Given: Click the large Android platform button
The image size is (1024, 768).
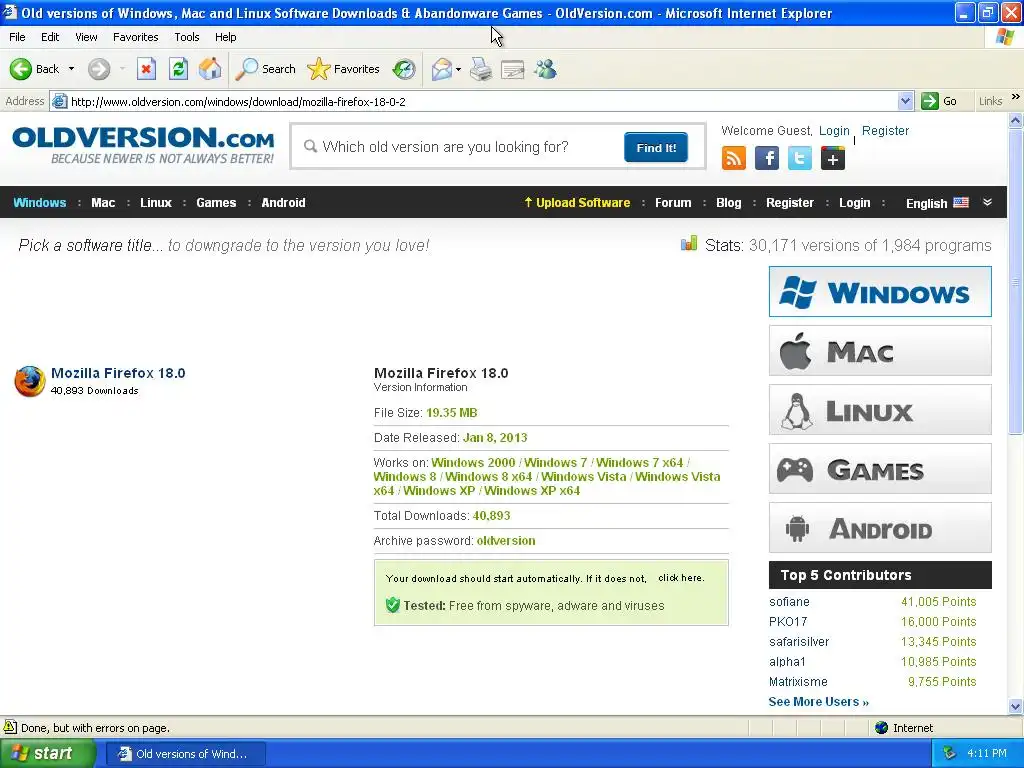Looking at the screenshot, I should [x=880, y=528].
